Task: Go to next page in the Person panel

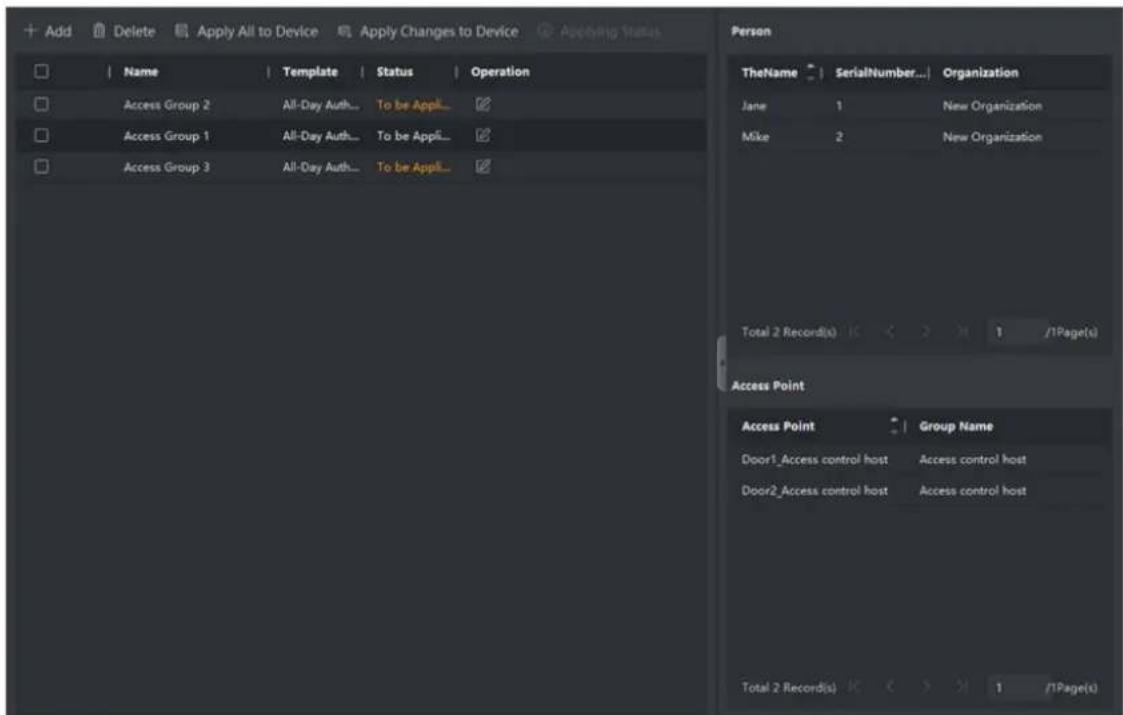Action: (925, 332)
